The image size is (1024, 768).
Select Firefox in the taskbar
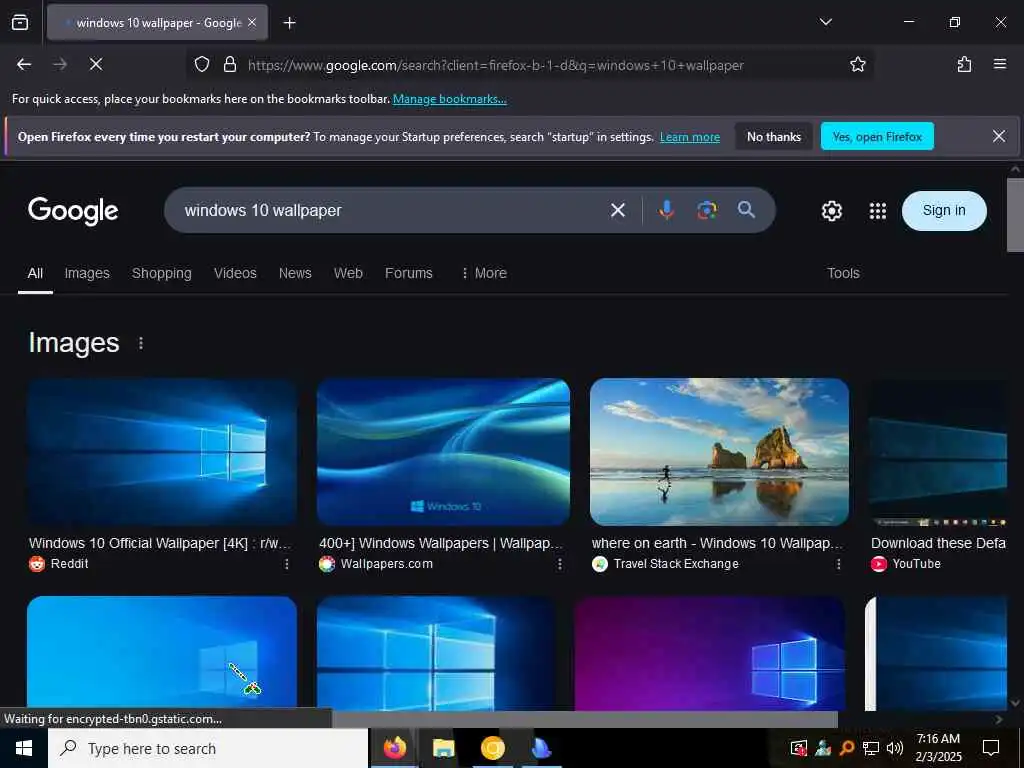[x=394, y=748]
